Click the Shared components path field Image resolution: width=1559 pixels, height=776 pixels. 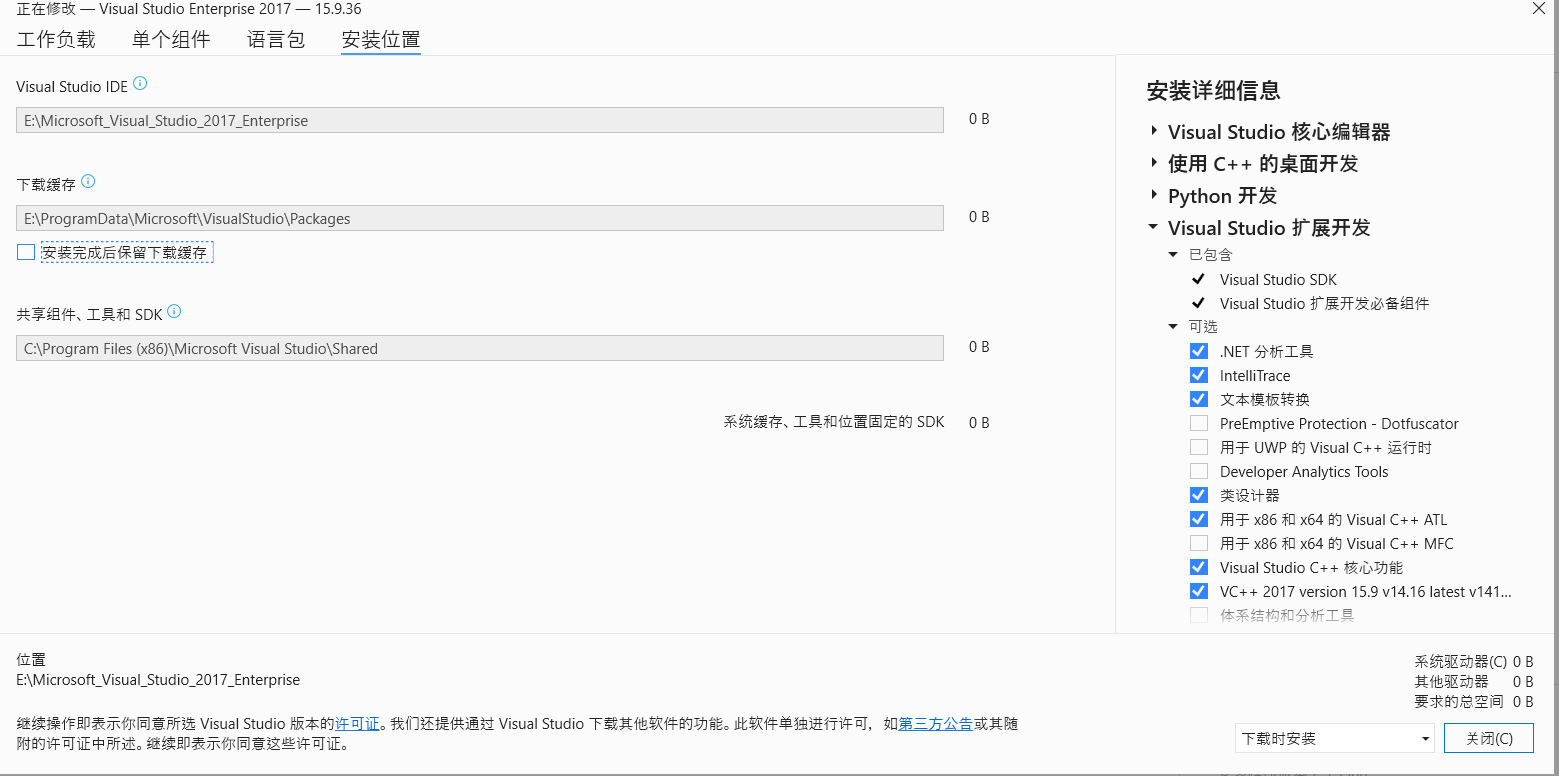click(x=480, y=348)
